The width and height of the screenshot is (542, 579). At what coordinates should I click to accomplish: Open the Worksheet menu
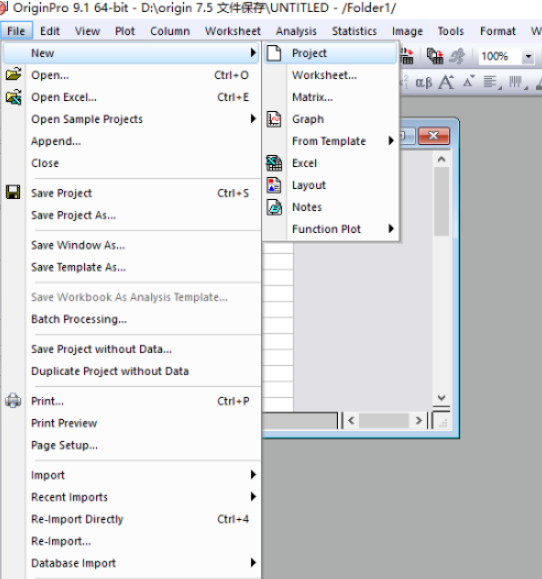pos(233,31)
